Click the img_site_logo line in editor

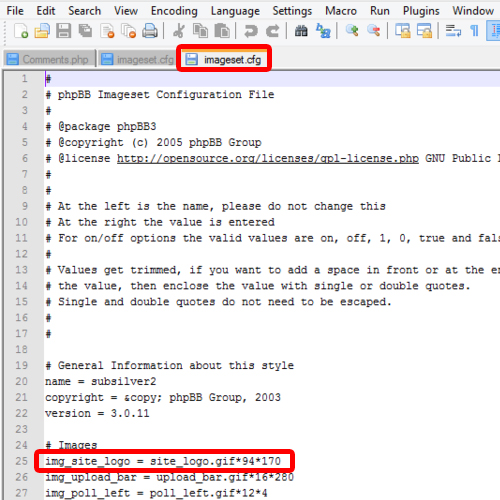(x=163, y=461)
